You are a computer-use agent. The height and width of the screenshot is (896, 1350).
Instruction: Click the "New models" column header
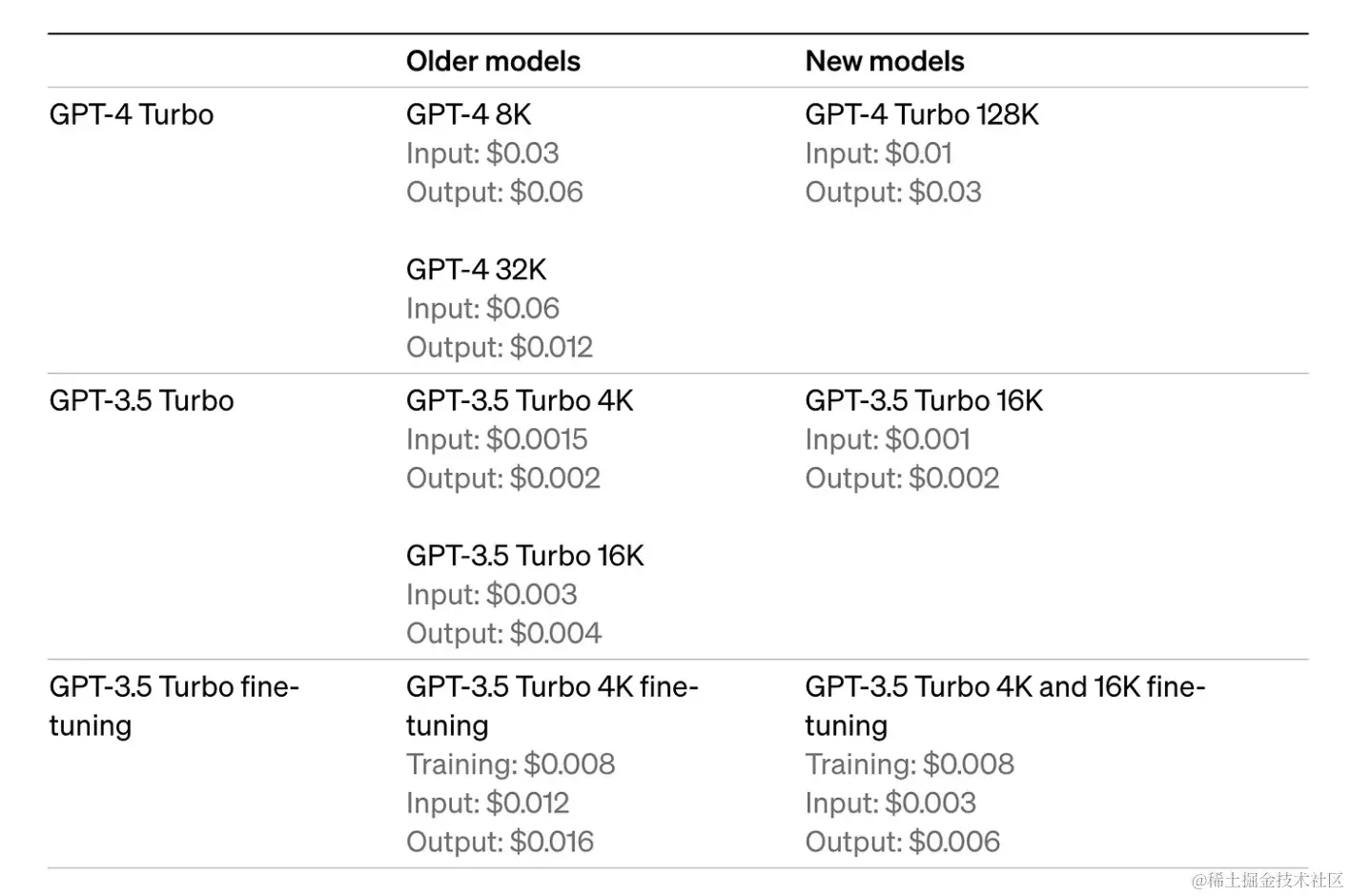pyautogui.click(x=884, y=62)
